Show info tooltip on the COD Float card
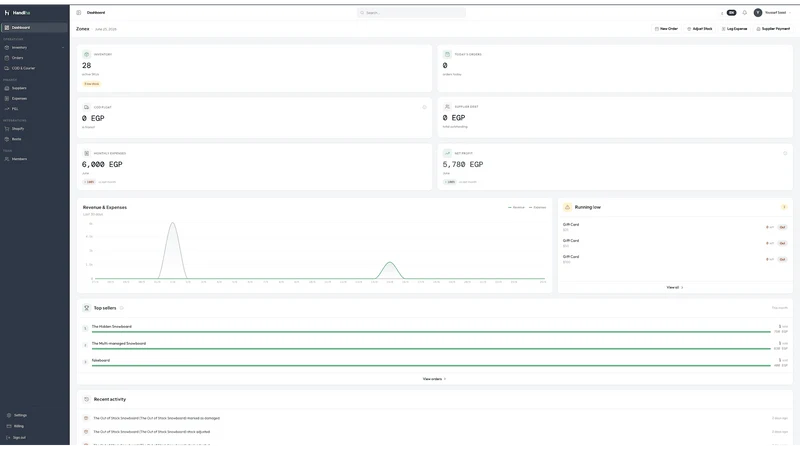The image size is (800, 450). coord(424,107)
